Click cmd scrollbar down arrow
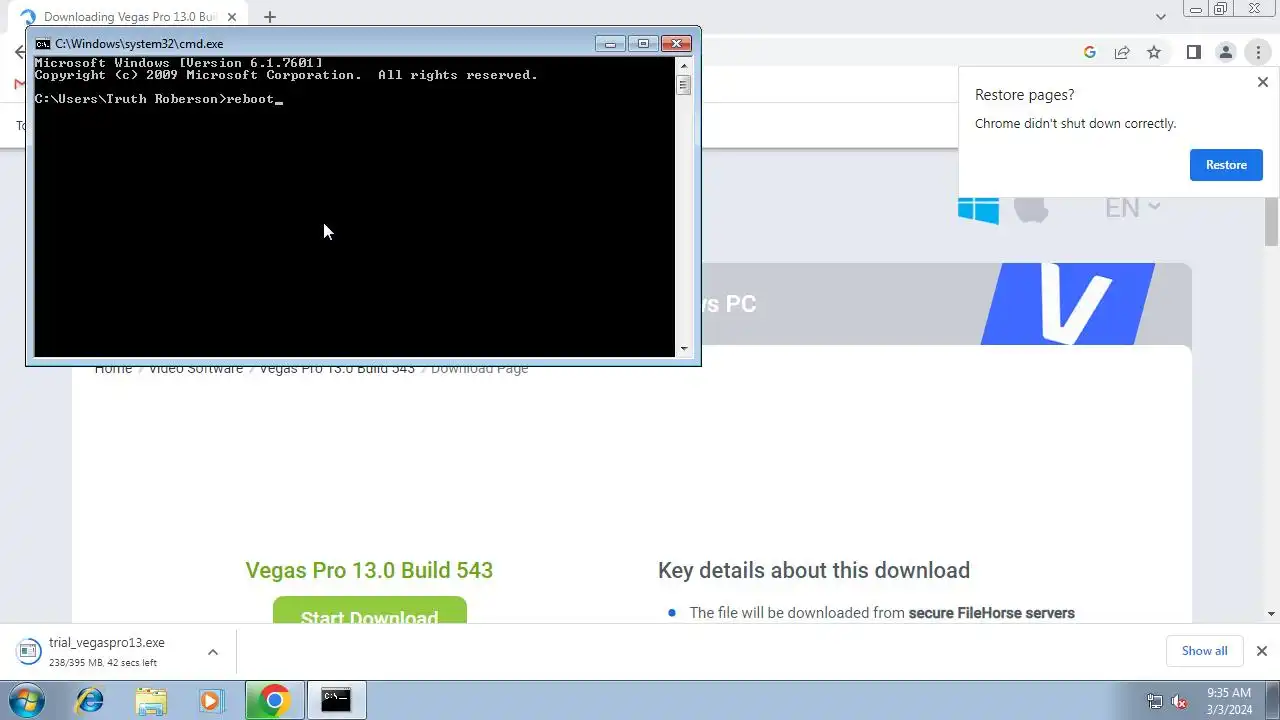Image resolution: width=1280 pixels, height=720 pixels. [x=684, y=349]
